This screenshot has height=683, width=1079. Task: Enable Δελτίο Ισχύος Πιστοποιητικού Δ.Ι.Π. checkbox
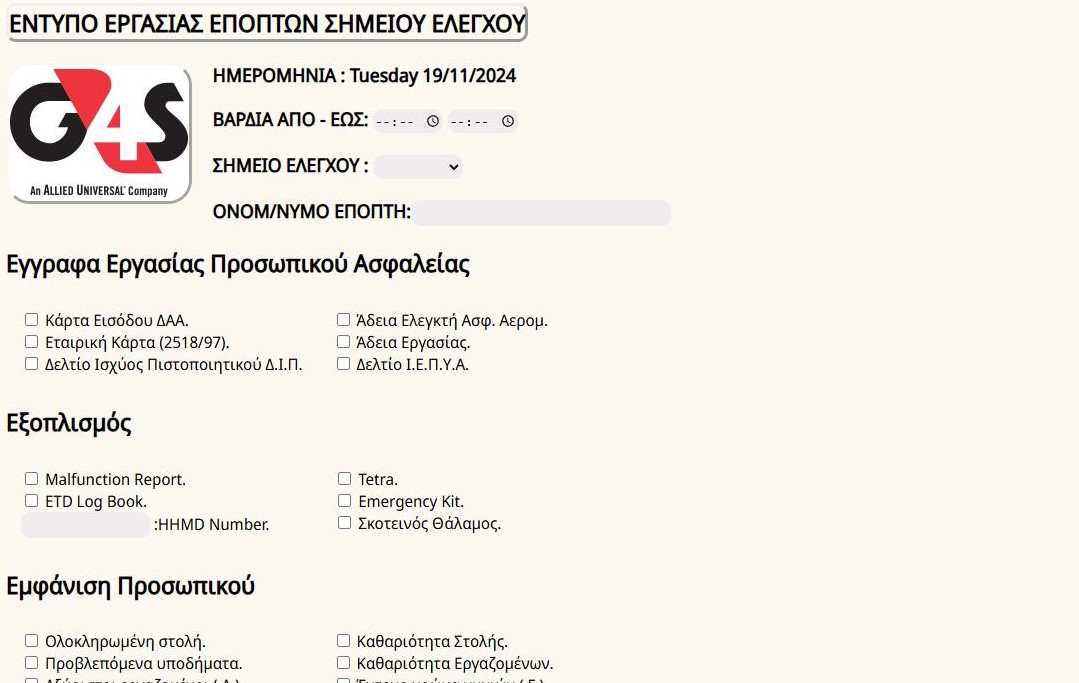(x=32, y=363)
